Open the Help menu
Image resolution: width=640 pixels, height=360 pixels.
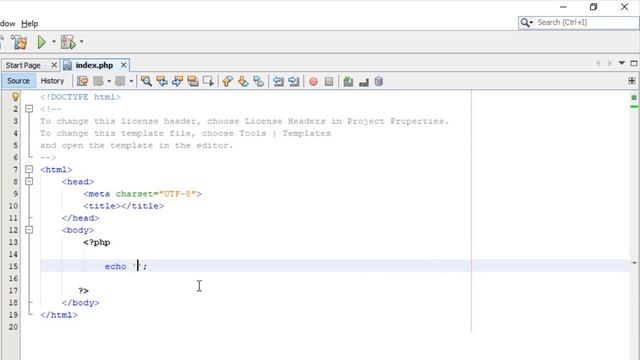[29, 24]
